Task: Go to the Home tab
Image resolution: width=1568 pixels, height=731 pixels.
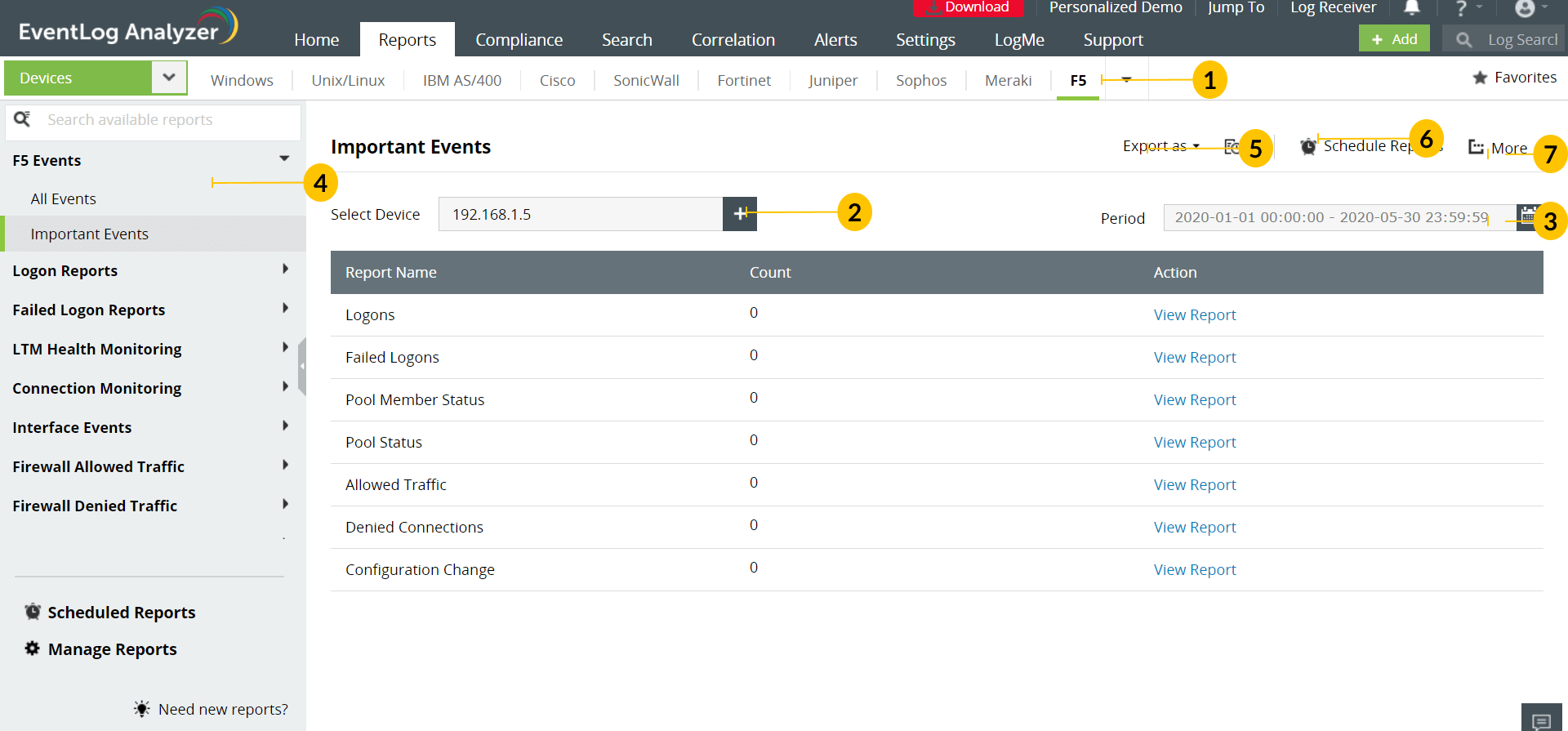Action: (x=317, y=39)
